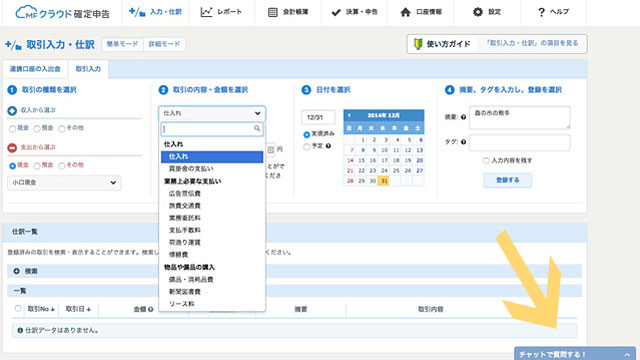This screenshot has width=640, height=360.
Task: Select 現金 radio under 支出
Action: click(x=13, y=166)
